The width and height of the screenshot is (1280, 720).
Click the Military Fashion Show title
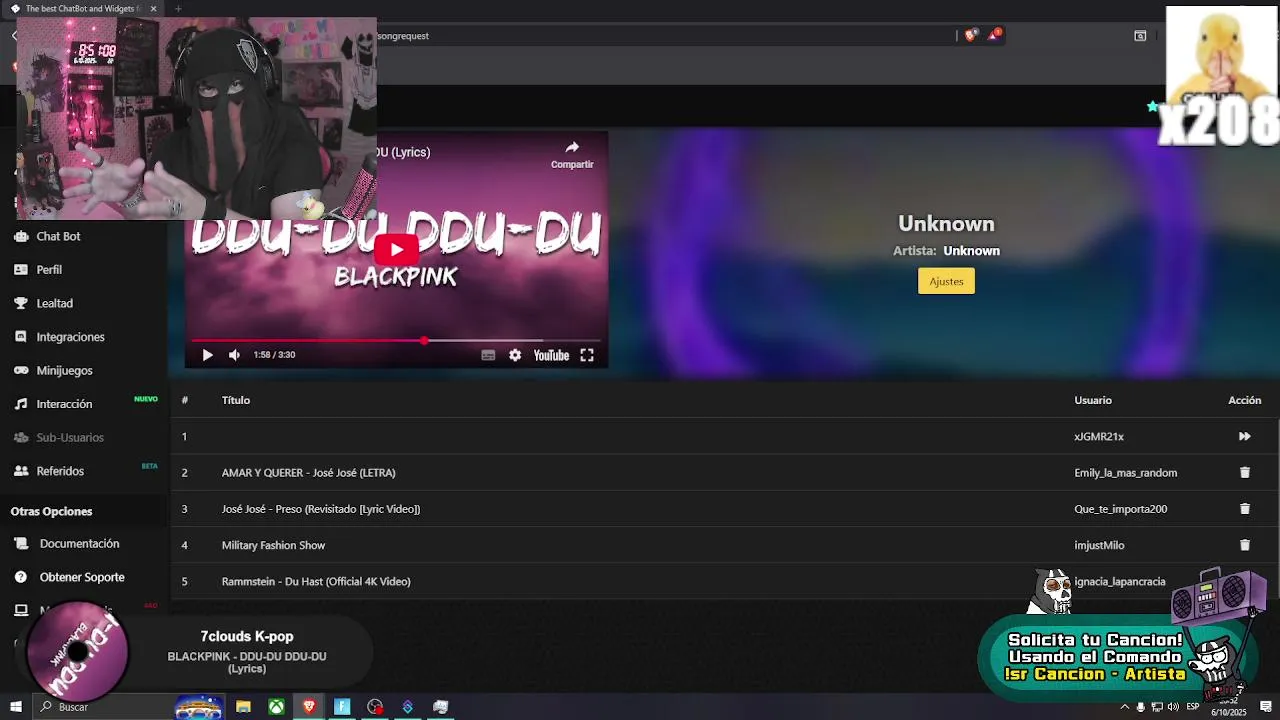(x=273, y=545)
